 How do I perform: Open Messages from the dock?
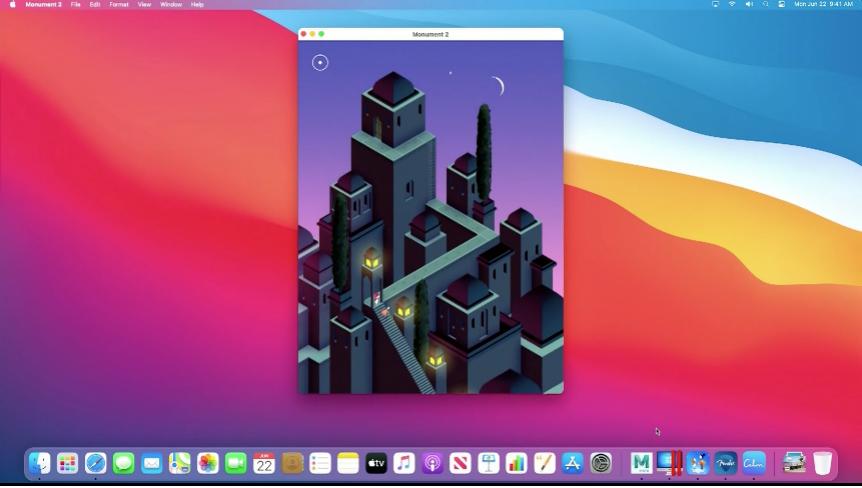click(124, 463)
